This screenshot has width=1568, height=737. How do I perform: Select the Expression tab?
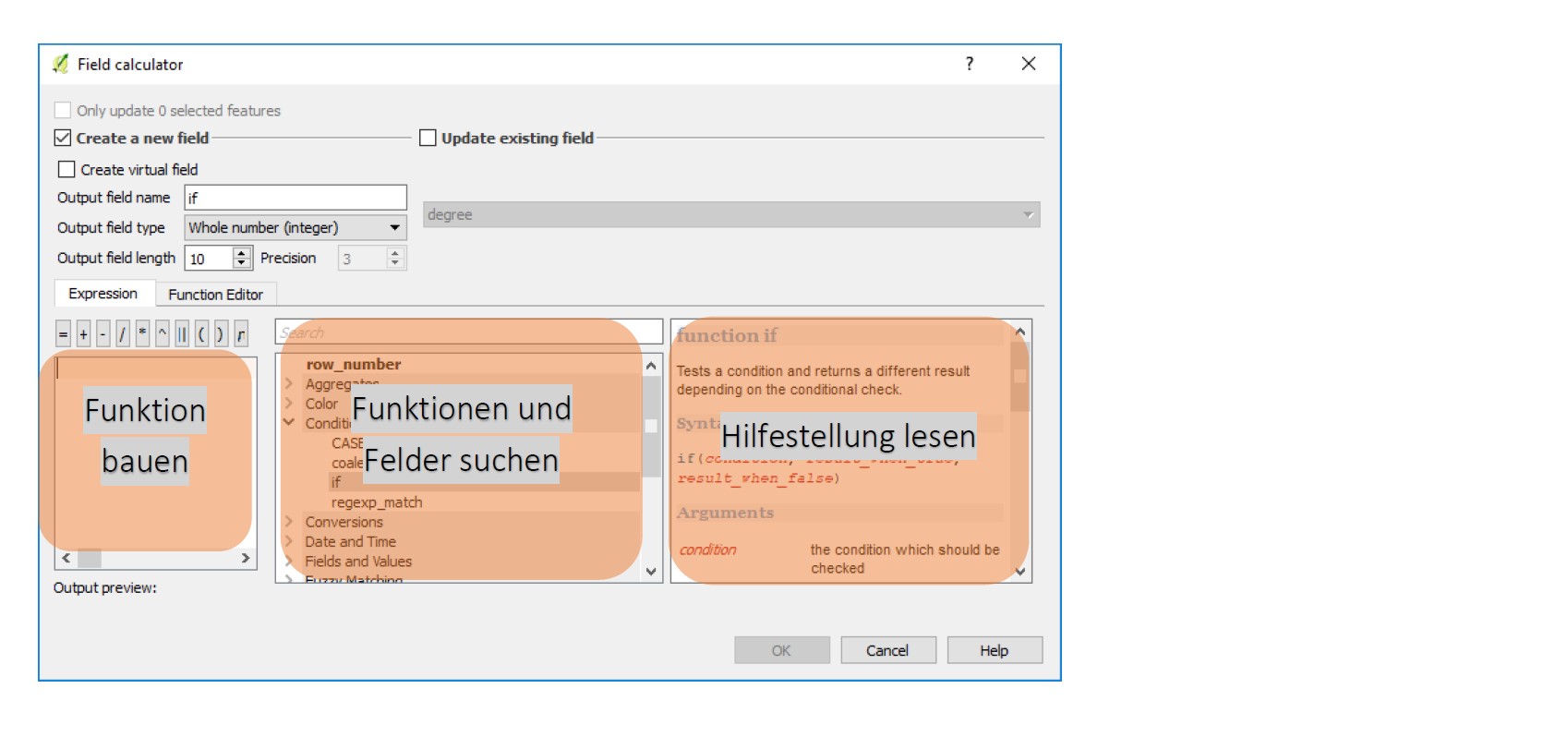point(103,294)
